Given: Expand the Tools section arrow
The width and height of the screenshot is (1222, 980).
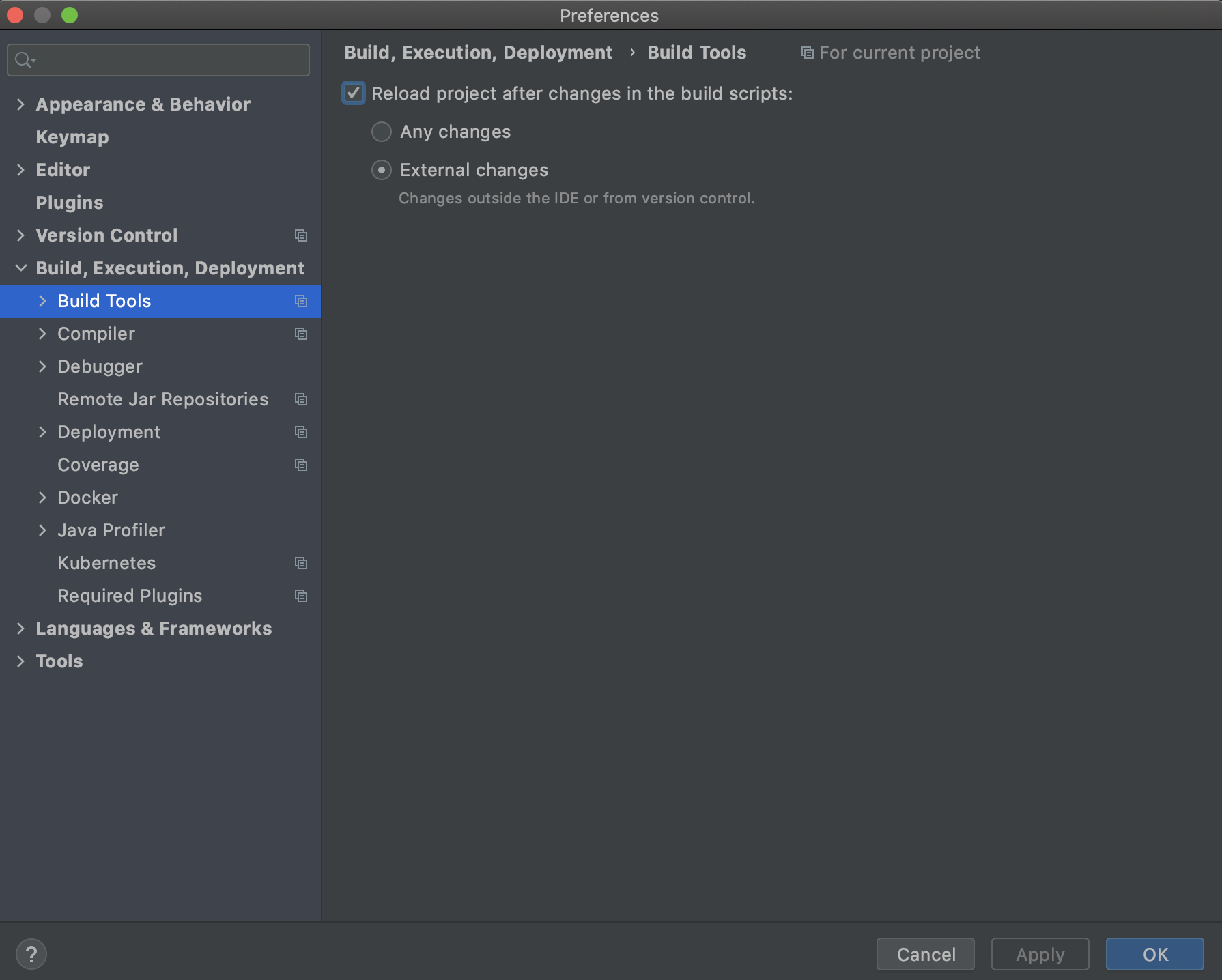Looking at the screenshot, I should coord(20,661).
